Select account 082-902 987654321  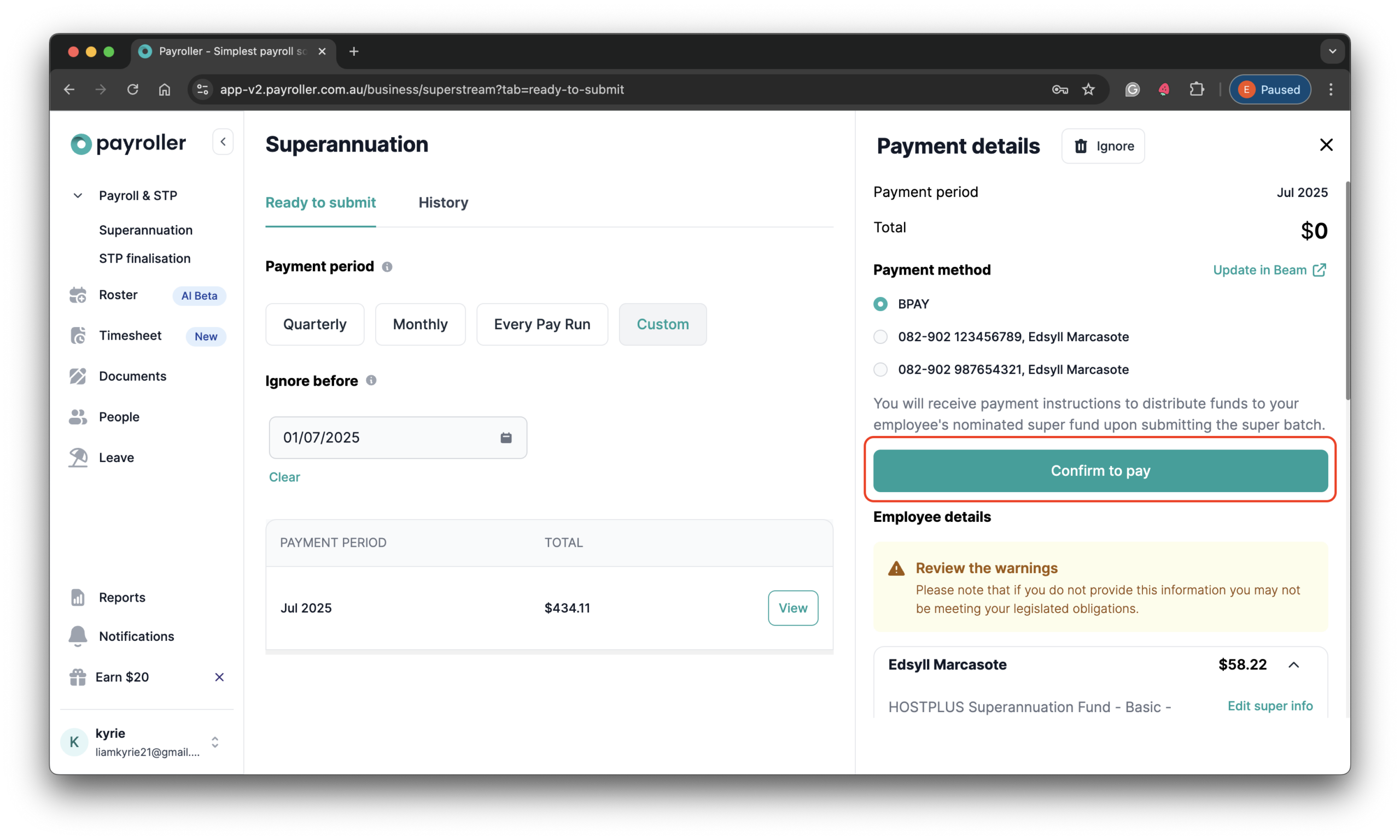tap(880, 370)
